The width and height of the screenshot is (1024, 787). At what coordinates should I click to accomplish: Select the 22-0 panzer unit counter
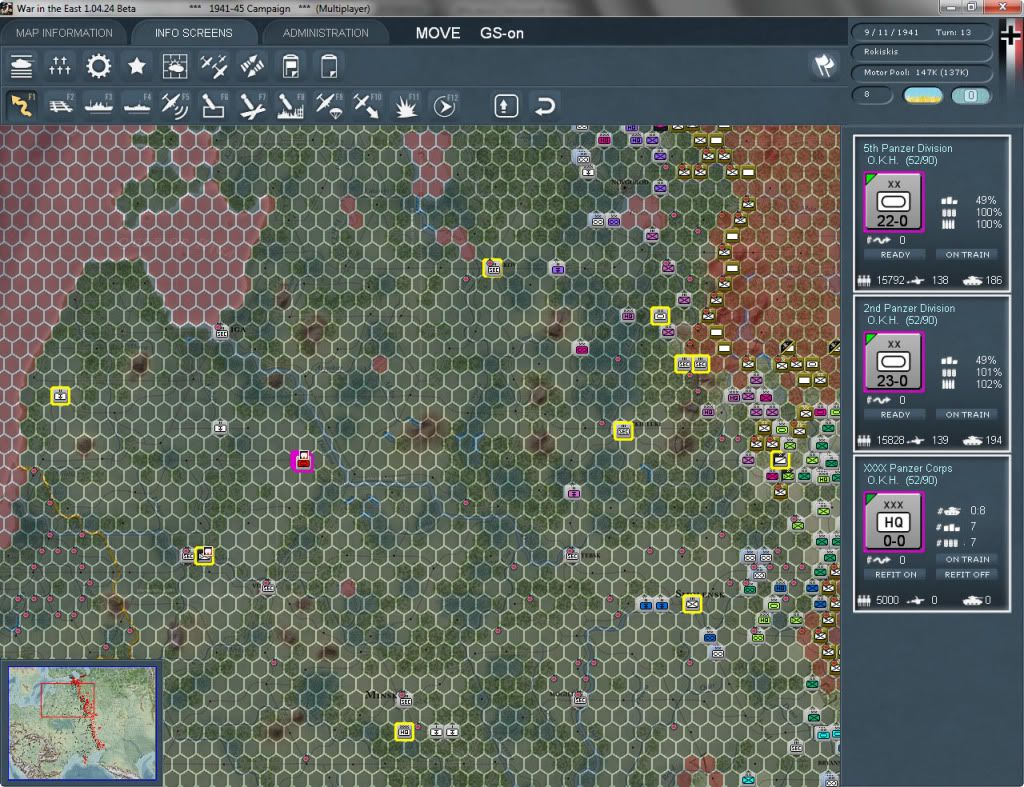pyautogui.click(x=893, y=202)
